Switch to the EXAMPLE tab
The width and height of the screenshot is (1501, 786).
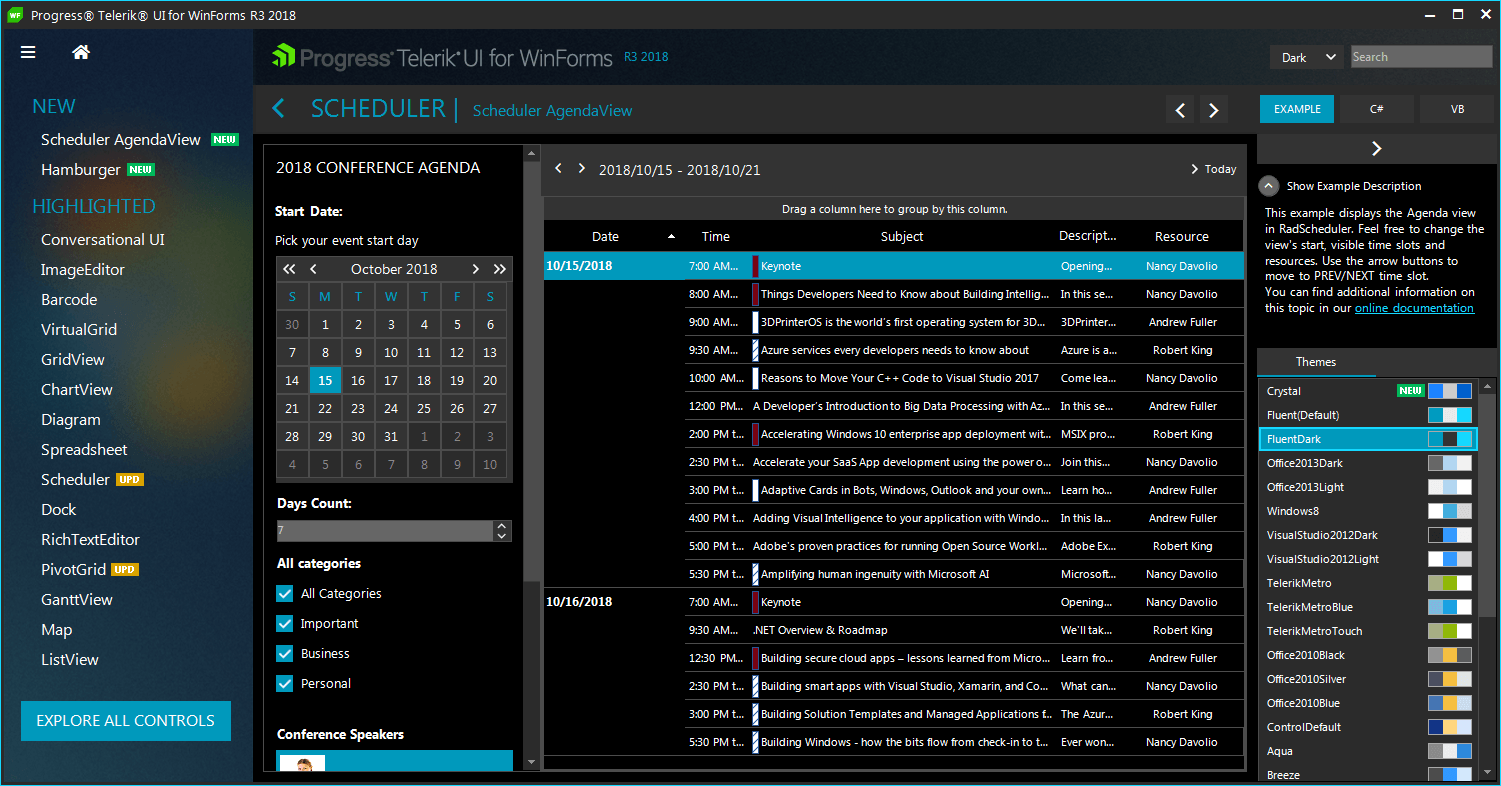click(x=1297, y=109)
